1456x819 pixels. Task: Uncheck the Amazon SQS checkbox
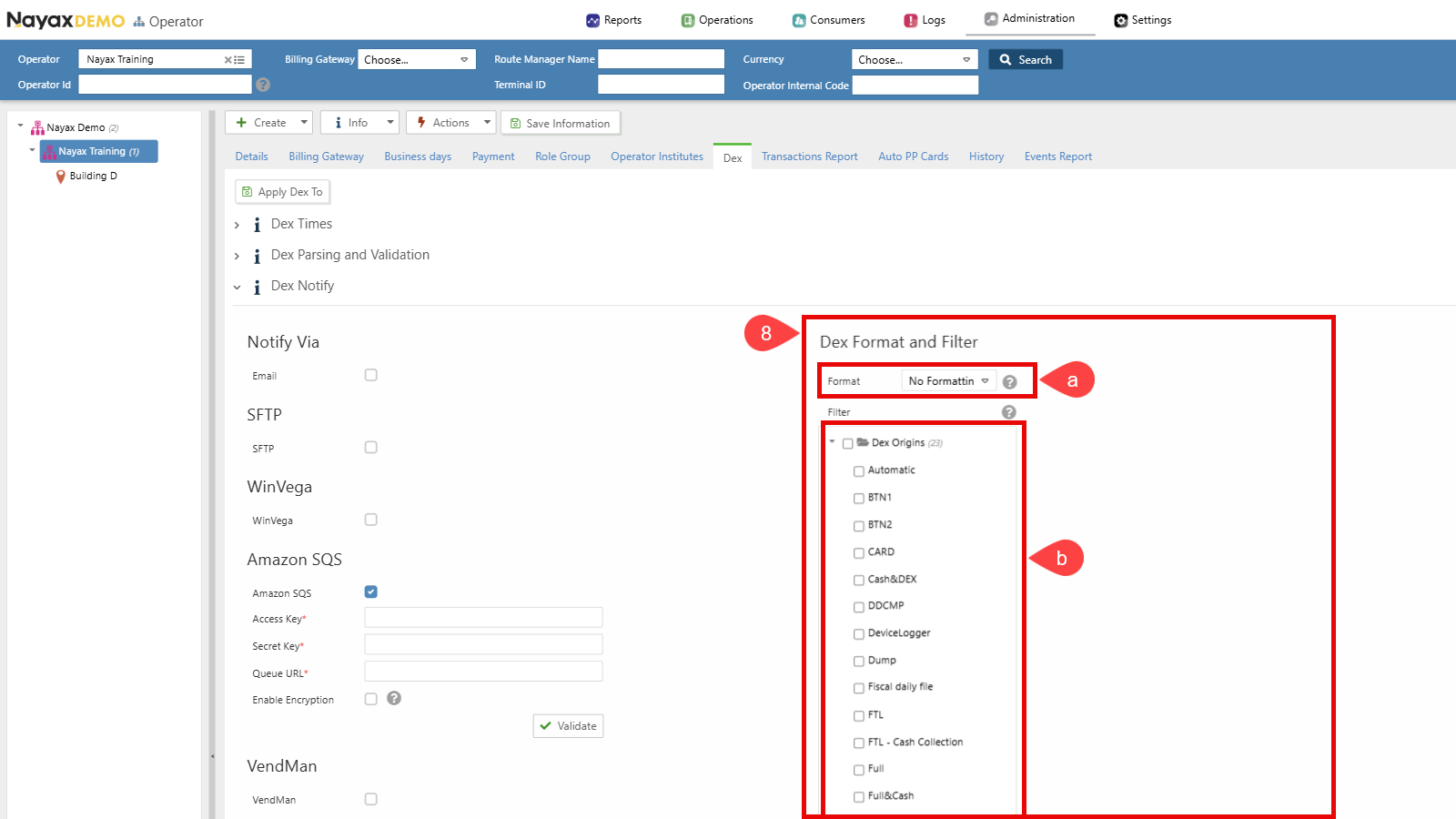[370, 591]
